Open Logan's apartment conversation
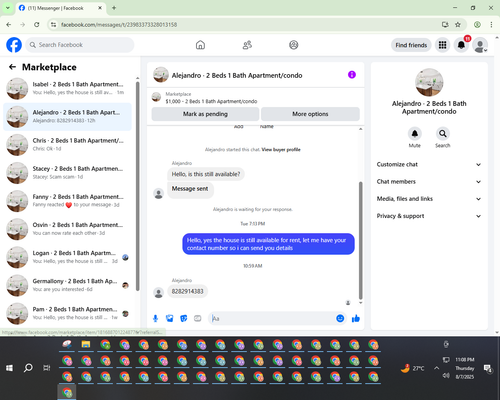 (67, 257)
